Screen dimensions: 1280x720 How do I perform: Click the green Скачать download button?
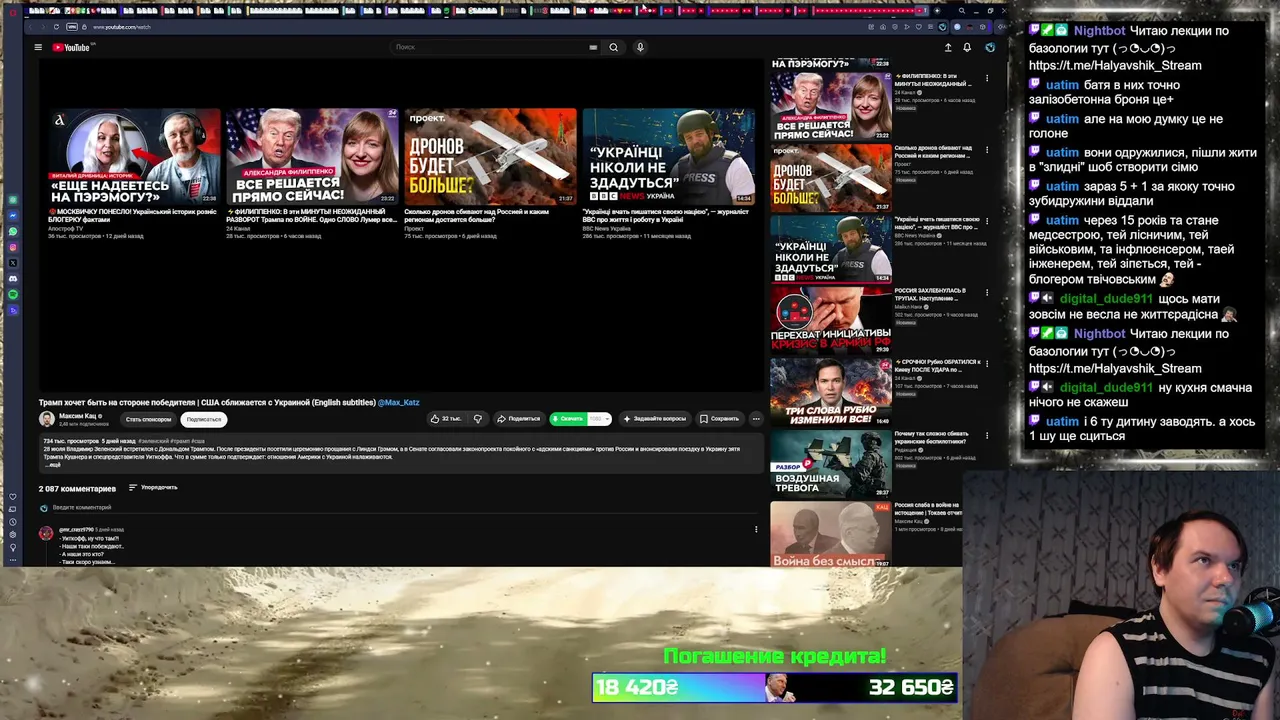coord(568,419)
